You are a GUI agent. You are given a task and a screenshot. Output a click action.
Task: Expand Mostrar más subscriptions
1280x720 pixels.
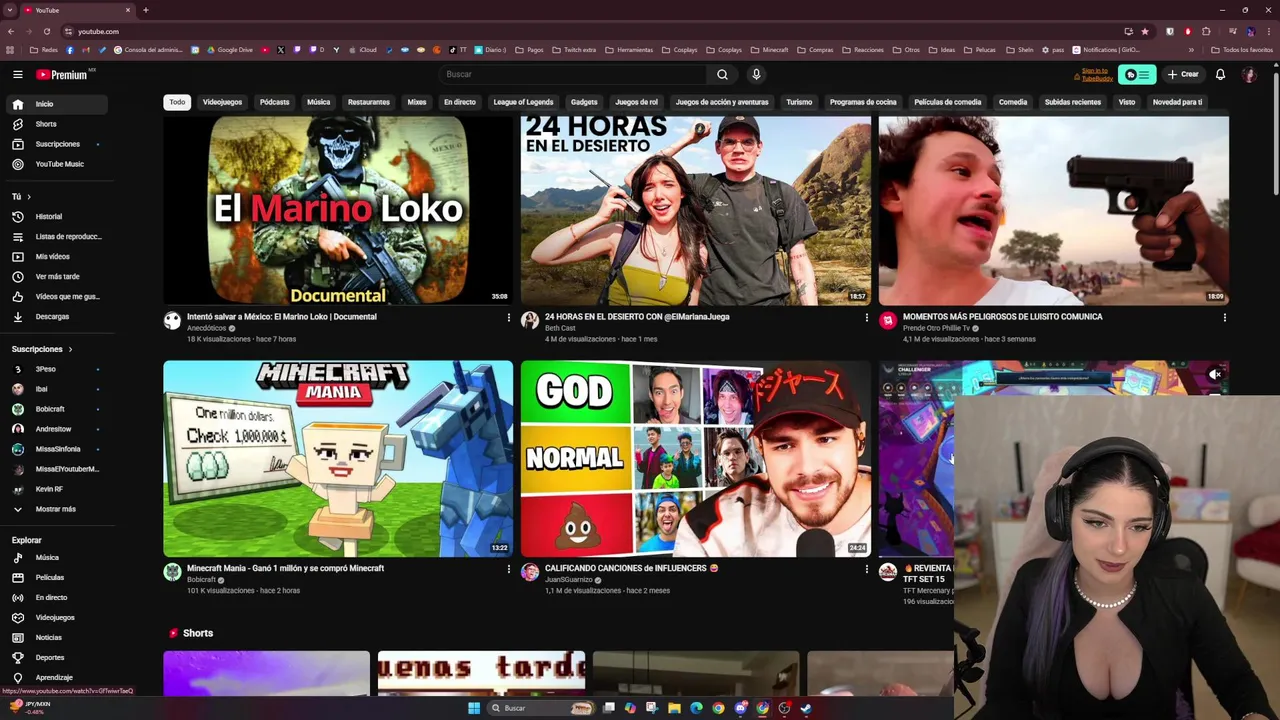click(x=55, y=509)
